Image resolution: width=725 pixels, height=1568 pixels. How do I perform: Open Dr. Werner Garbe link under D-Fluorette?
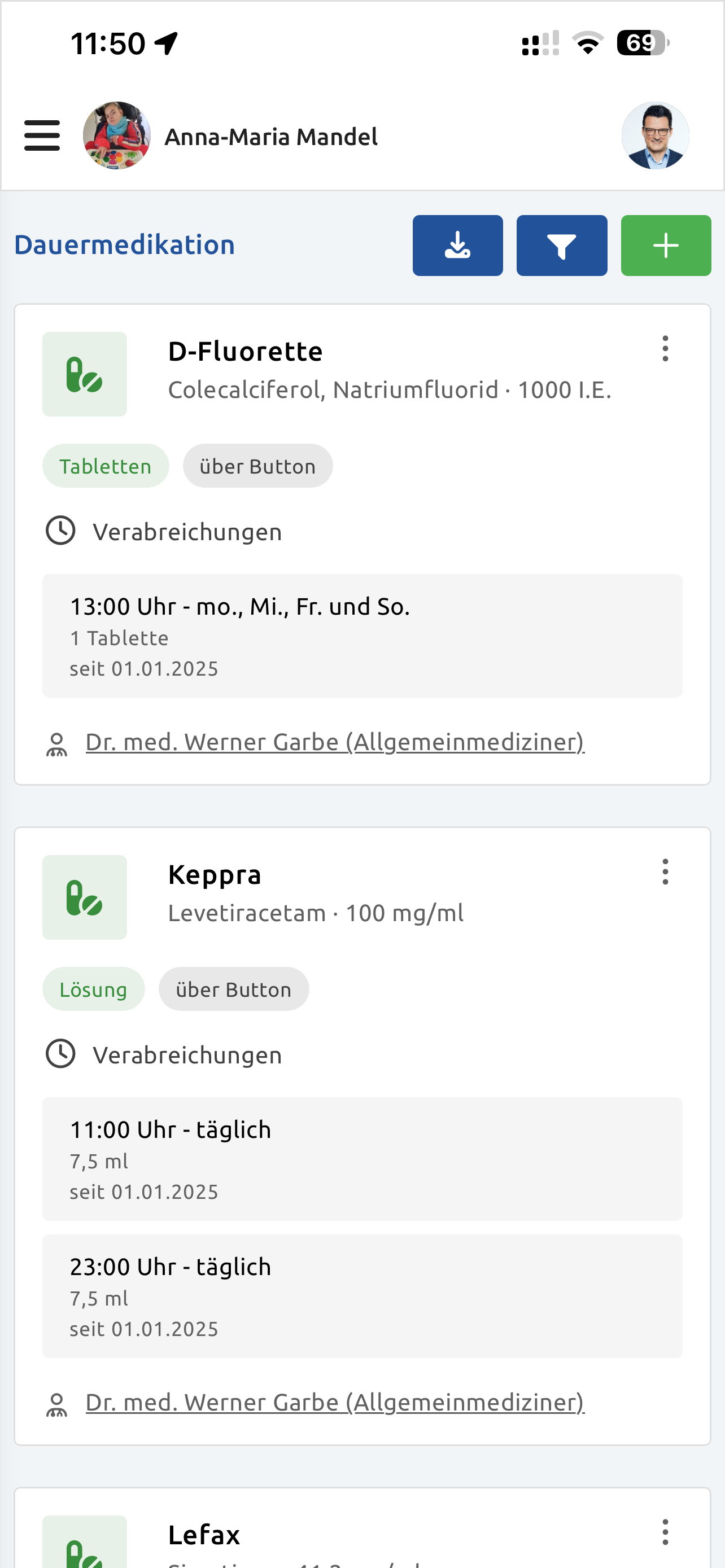tap(335, 742)
